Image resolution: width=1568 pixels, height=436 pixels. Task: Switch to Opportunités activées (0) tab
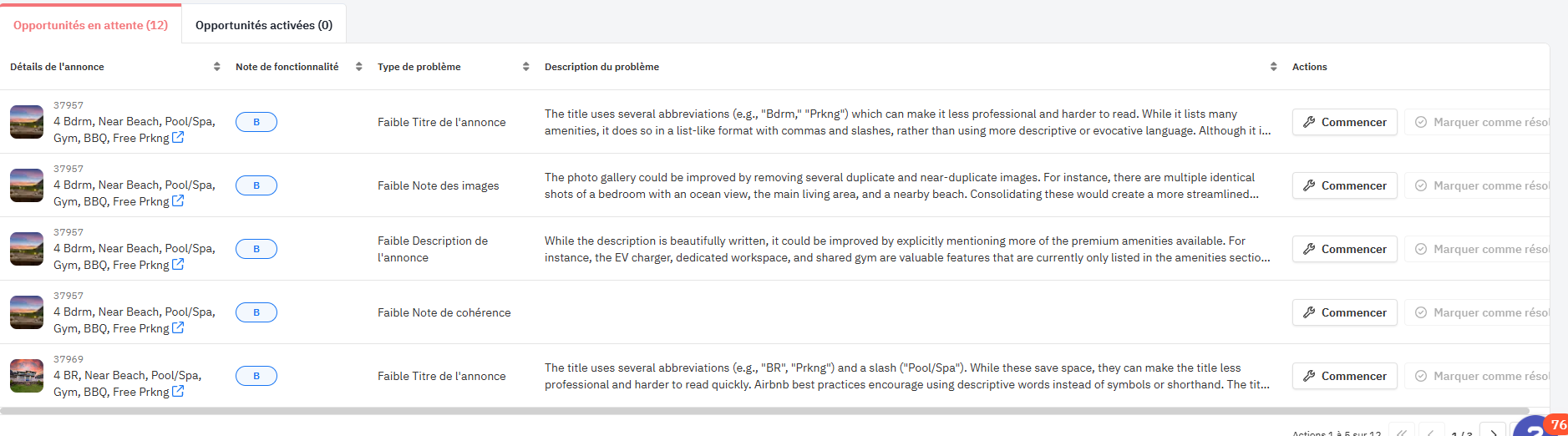[264, 25]
